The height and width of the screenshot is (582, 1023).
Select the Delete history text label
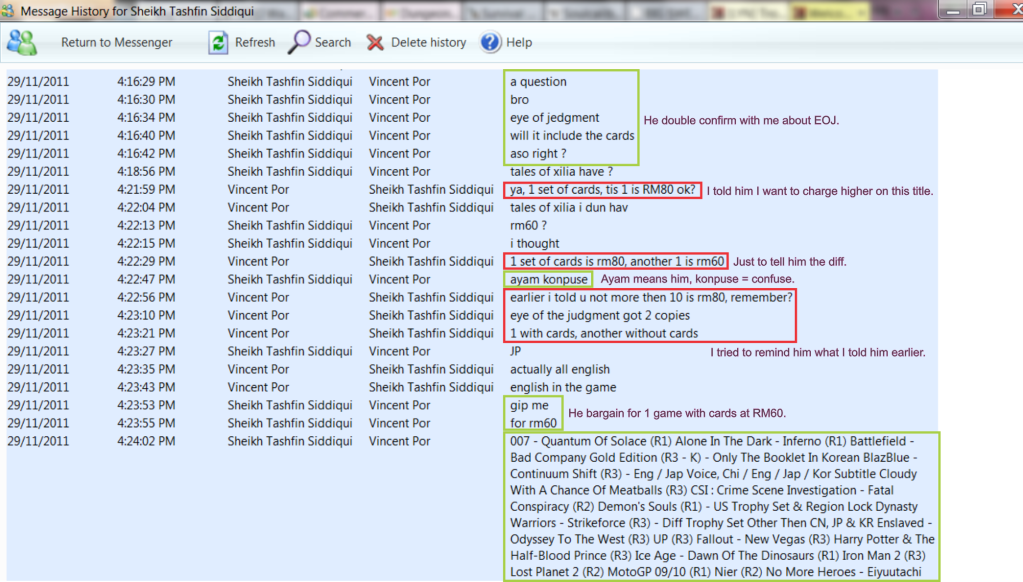point(428,42)
